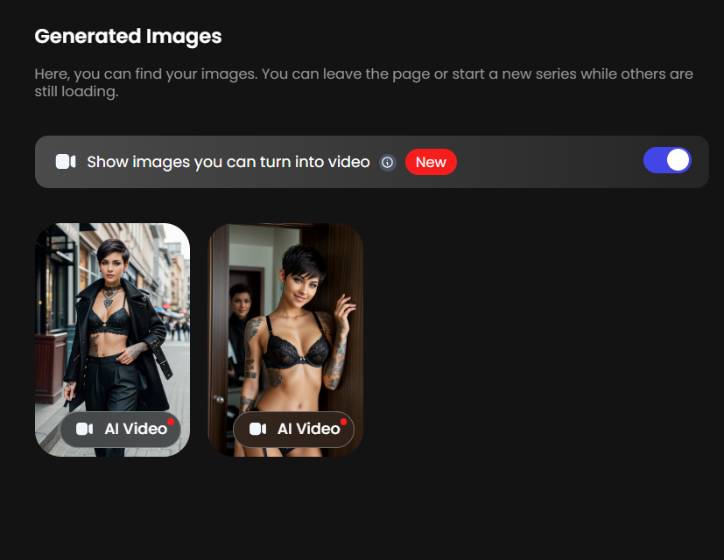Click the 'Here, you can find your images' description

coord(364,83)
